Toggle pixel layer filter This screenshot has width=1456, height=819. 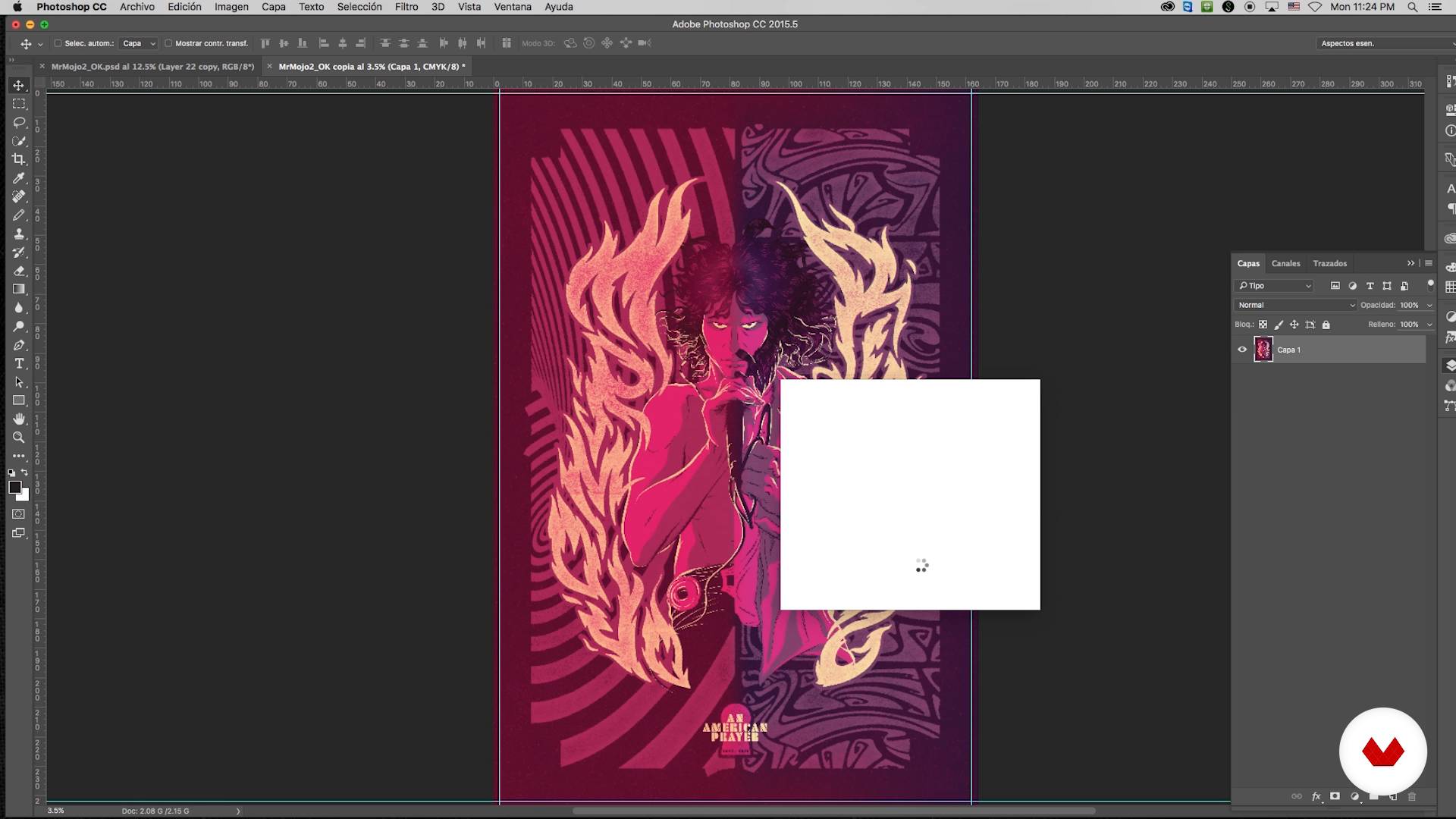click(x=1335, y=286)
